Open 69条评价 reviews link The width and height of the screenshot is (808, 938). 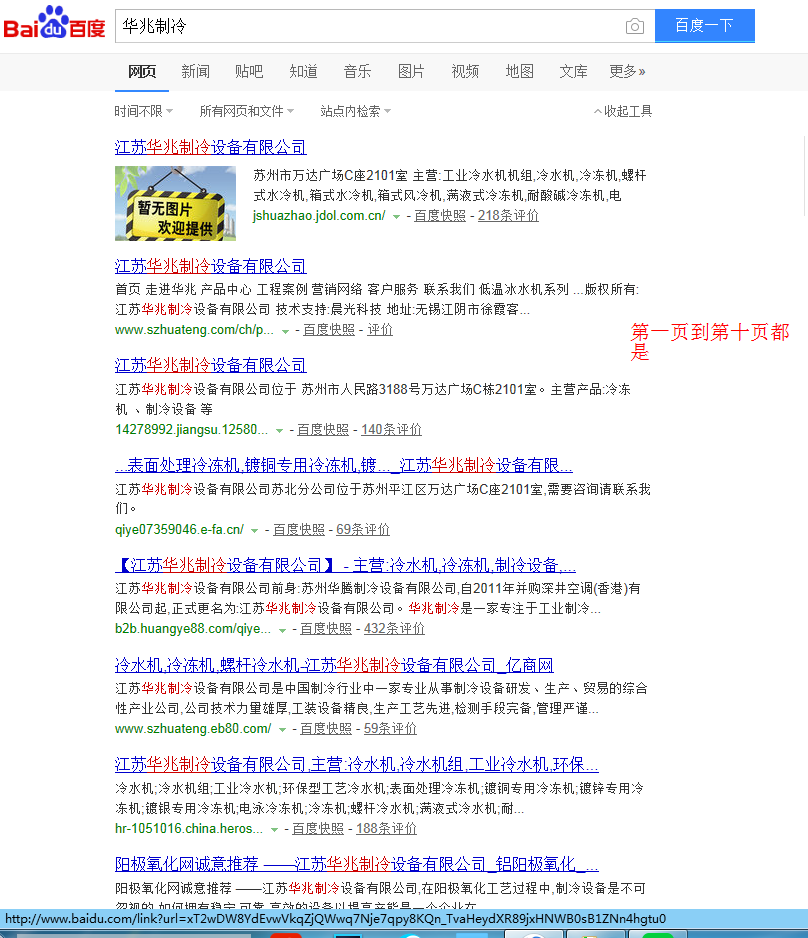(x=362, y=529)
